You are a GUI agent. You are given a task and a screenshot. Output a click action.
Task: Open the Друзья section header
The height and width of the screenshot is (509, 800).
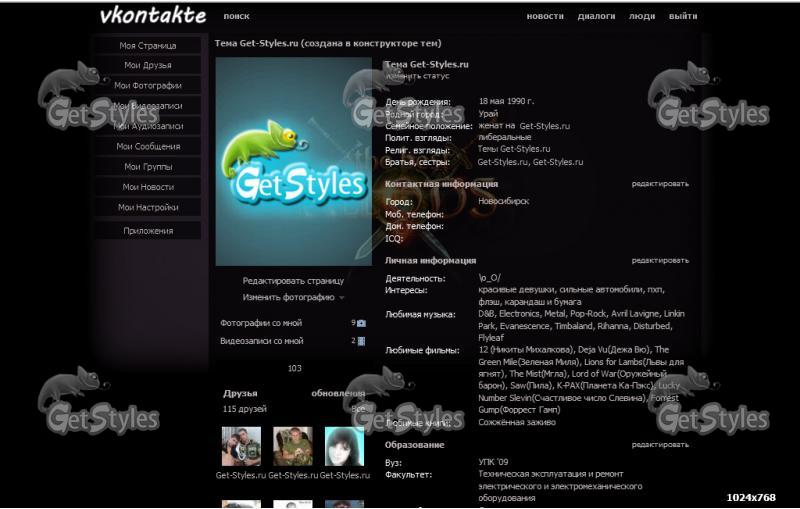240,393
